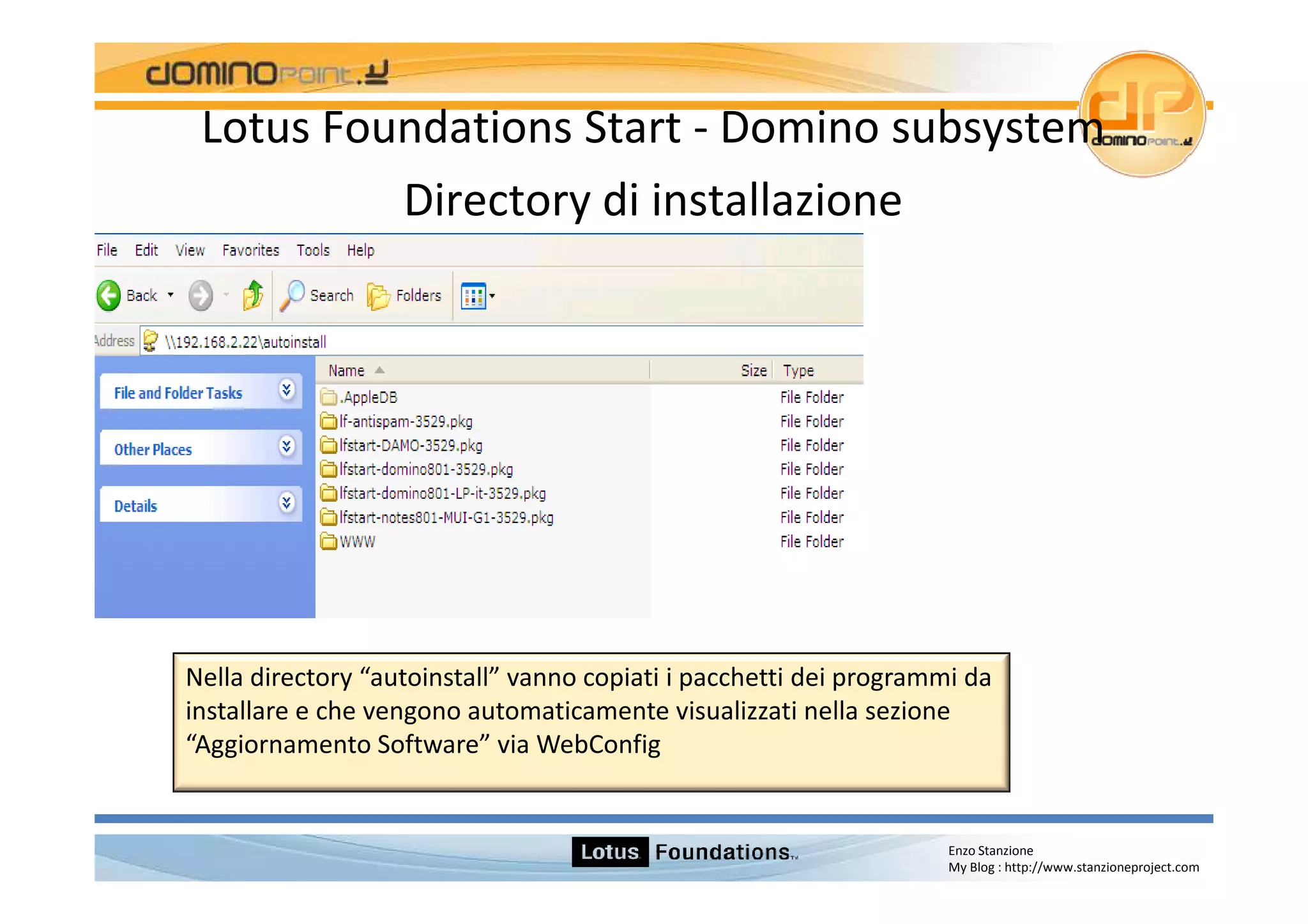The image size is (1308, 924).
Task: Click the green Back arrow icon
Action: [109, 296]
